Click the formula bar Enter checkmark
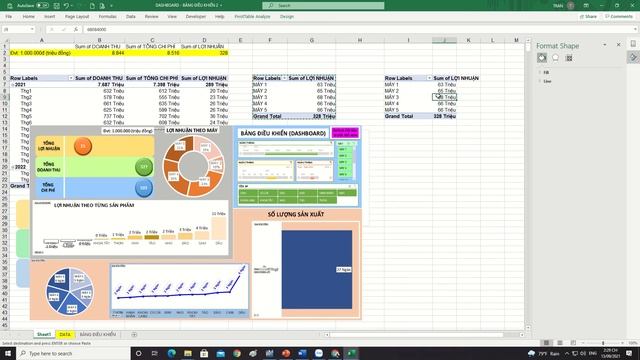This screenshot has height=360, width=640. (x=64, y=29)
